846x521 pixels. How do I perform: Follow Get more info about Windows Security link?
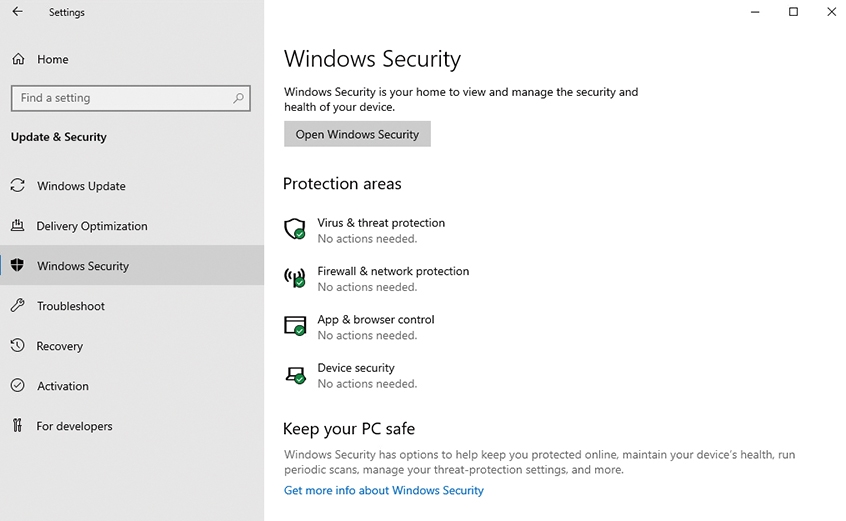[x=384, y=490]
